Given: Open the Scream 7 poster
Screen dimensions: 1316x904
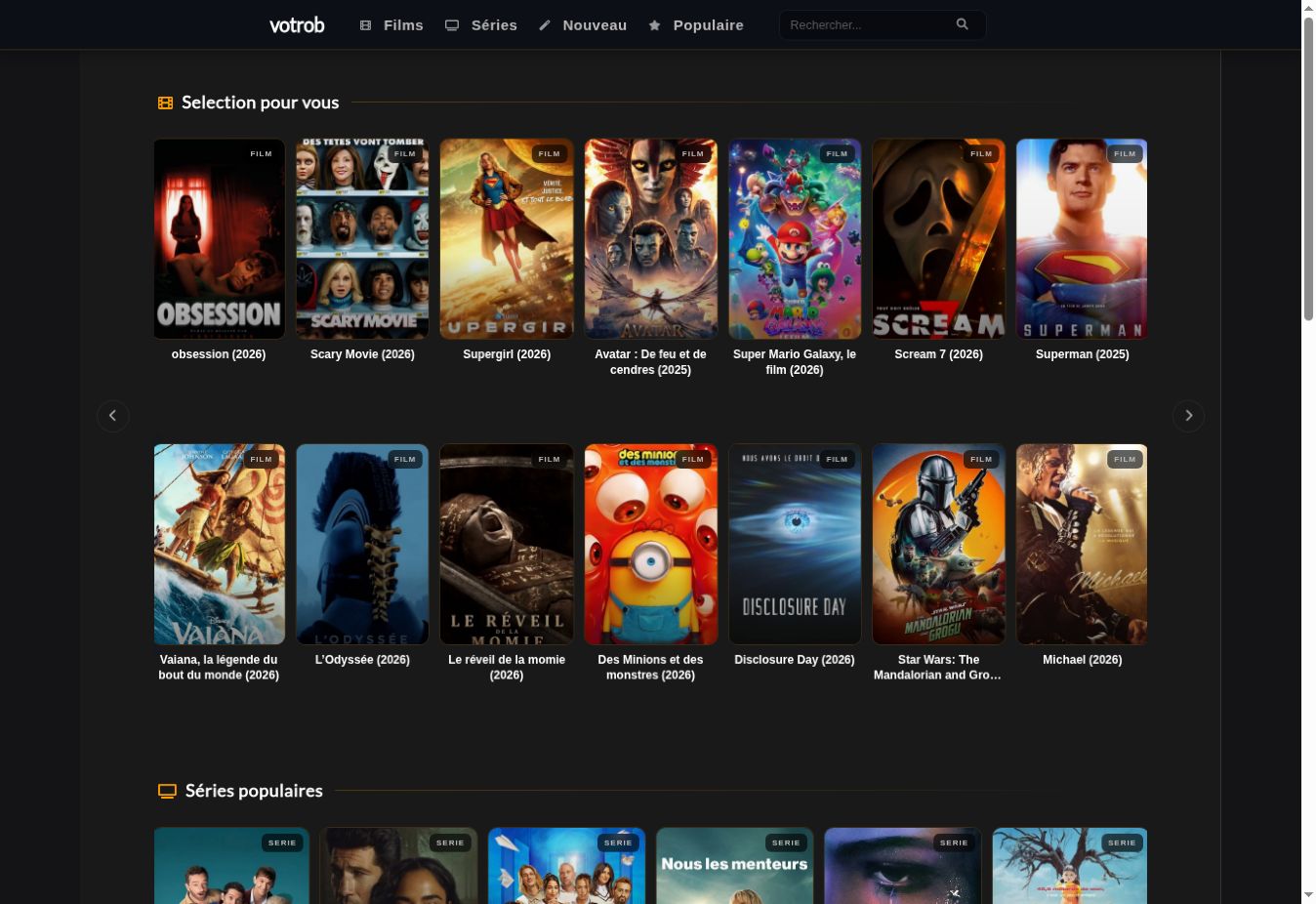Looking at the screenshot, I should [938, 239].
